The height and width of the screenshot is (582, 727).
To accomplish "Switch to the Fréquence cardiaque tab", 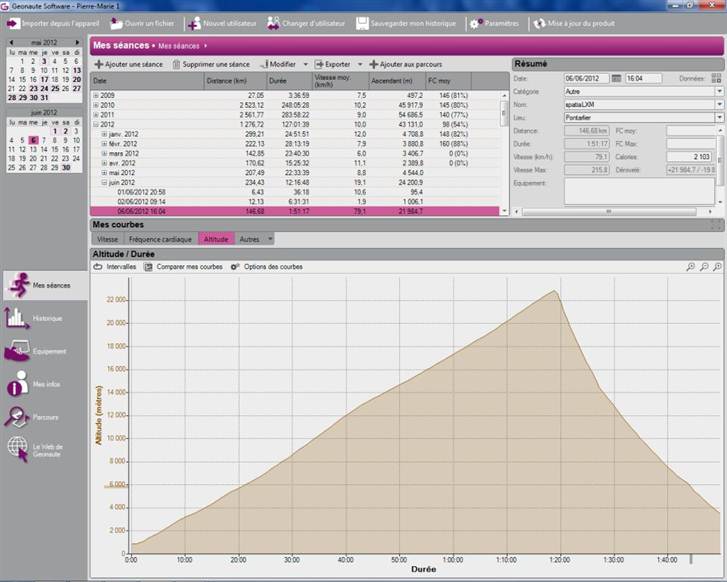I will tap(160, 239).
